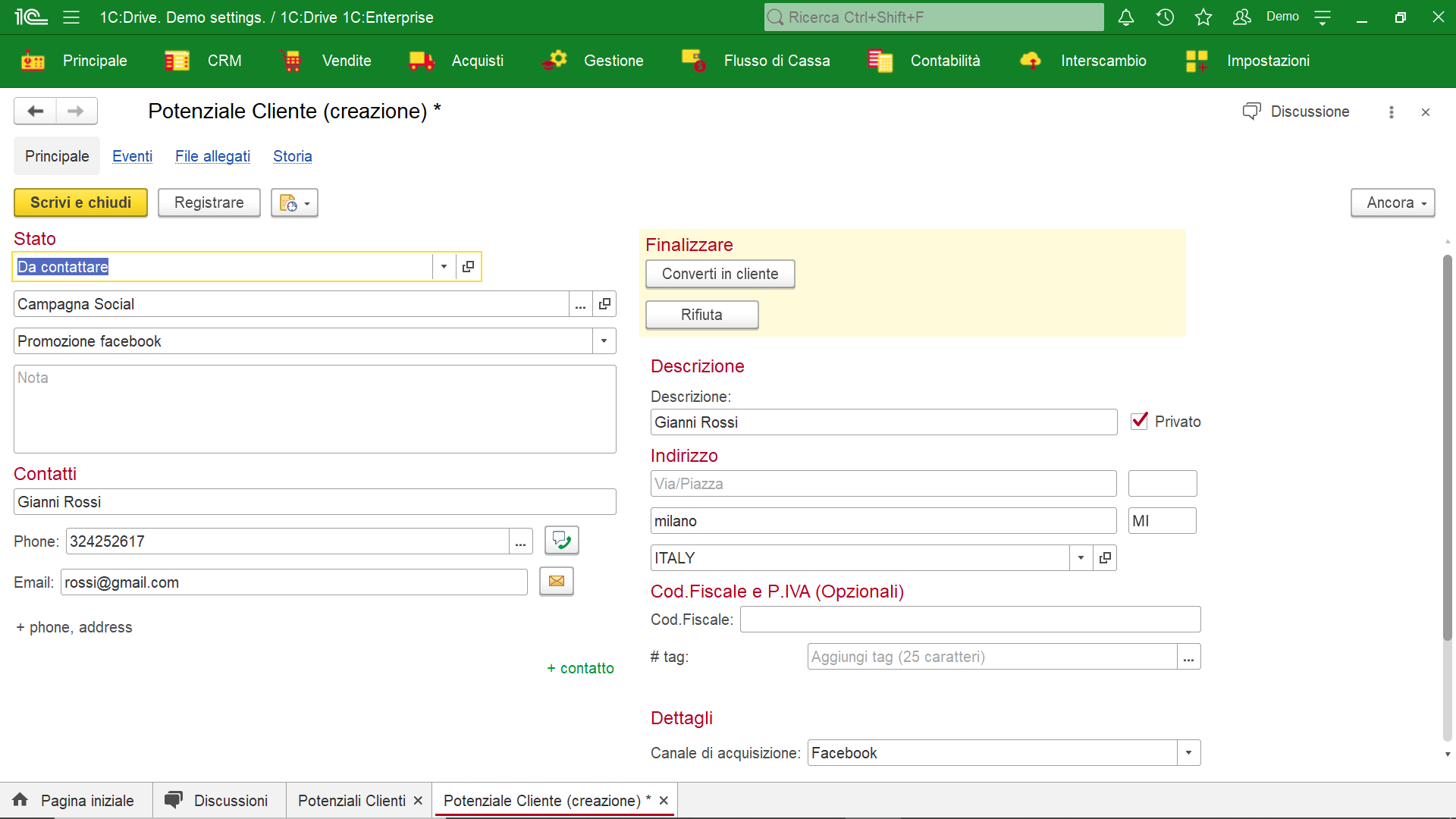
Task: Switch to File allegati tab
Action: (212, 156)
